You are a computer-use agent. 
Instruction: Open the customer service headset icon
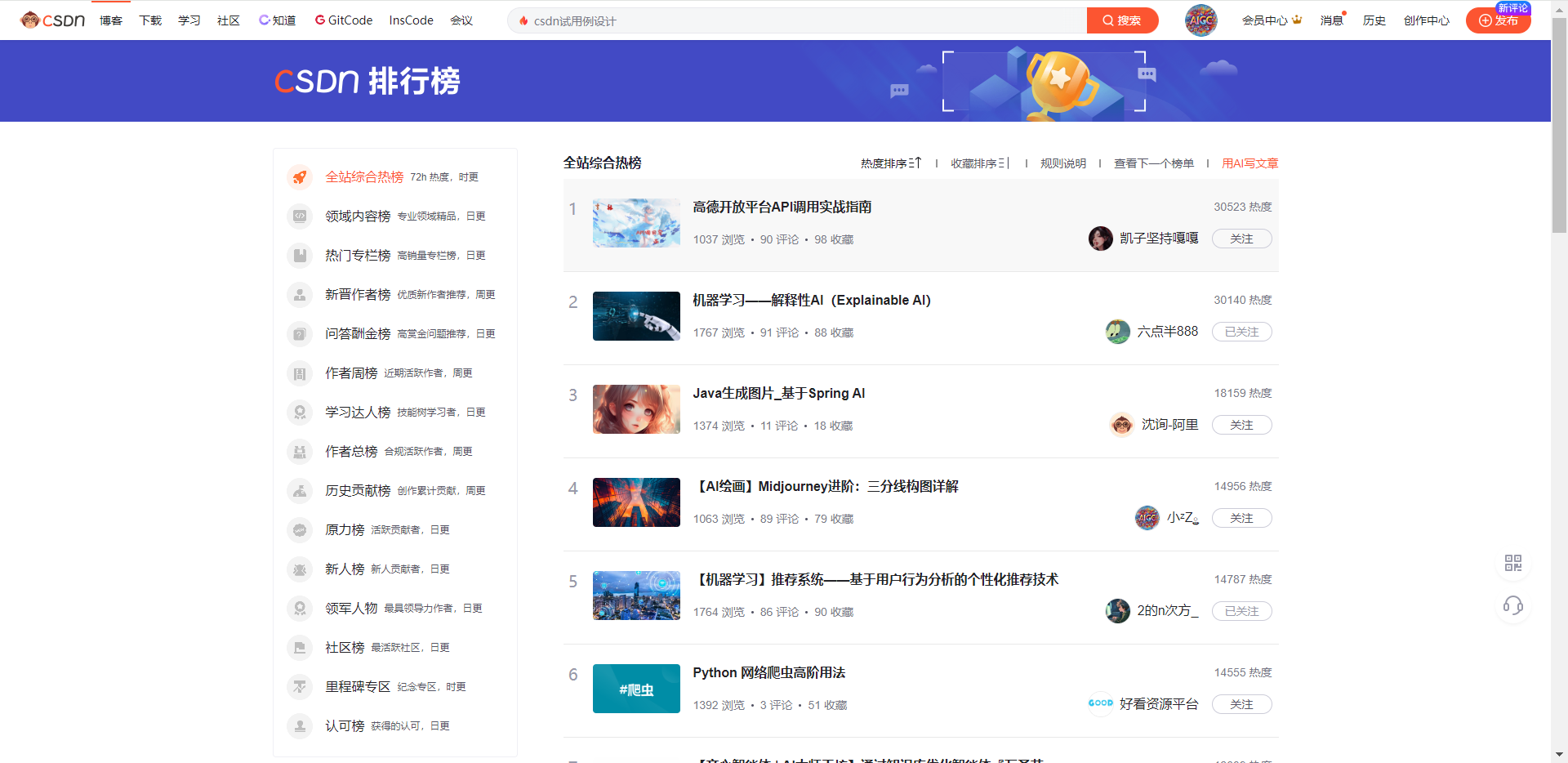pos(1513,605)
